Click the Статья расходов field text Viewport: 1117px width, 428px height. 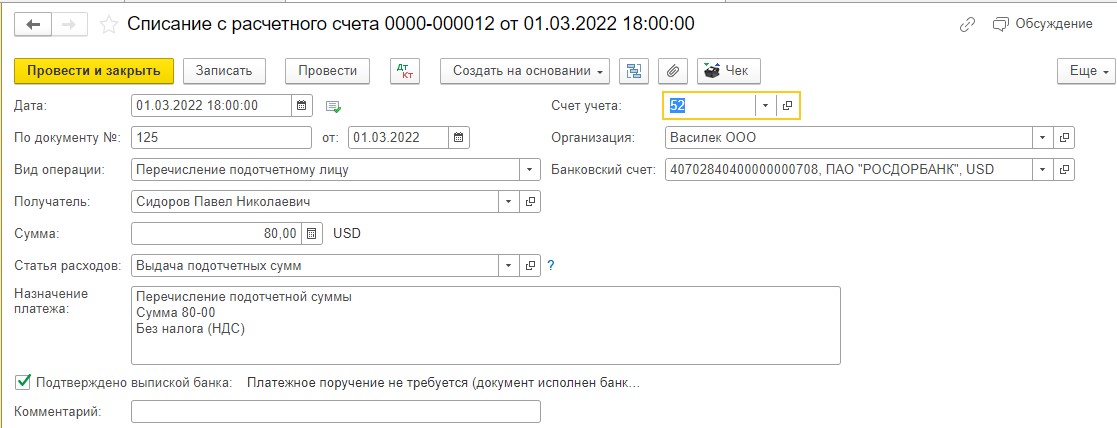coord(316,266)
